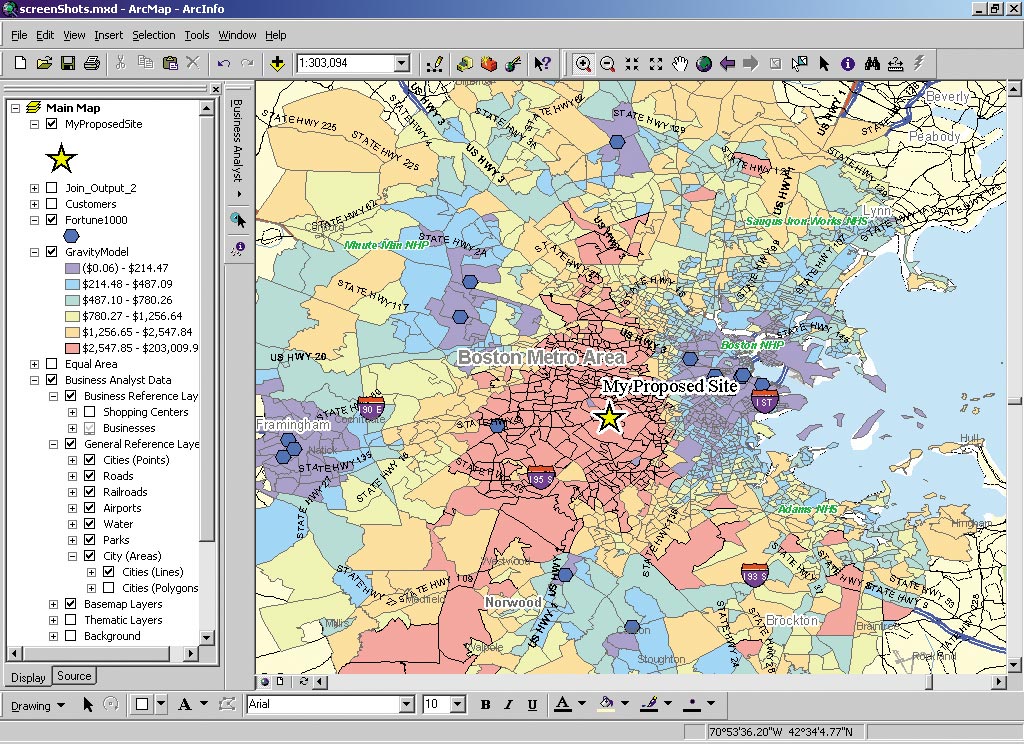Open the Find binoculars tool

point(872,64)
